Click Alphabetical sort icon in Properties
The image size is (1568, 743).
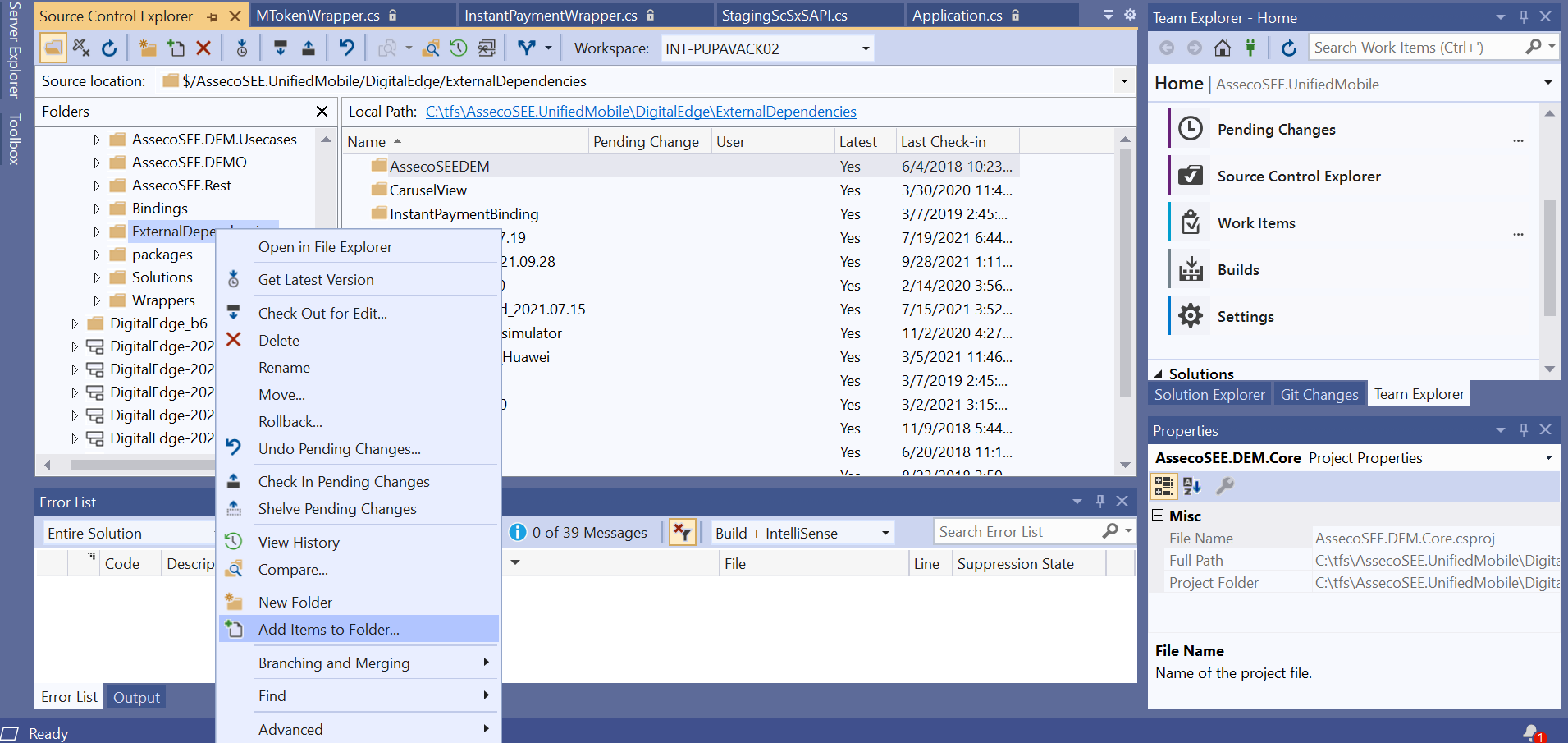pyautogui.click(x=1192, y=486)
